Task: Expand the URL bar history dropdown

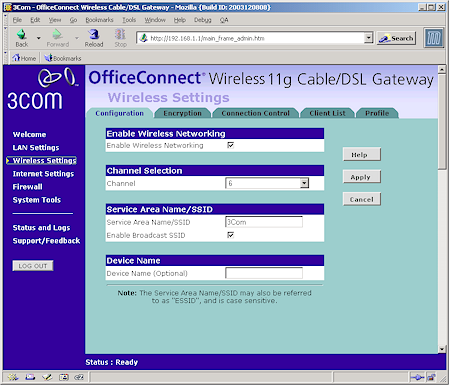Action: point(368,38)
